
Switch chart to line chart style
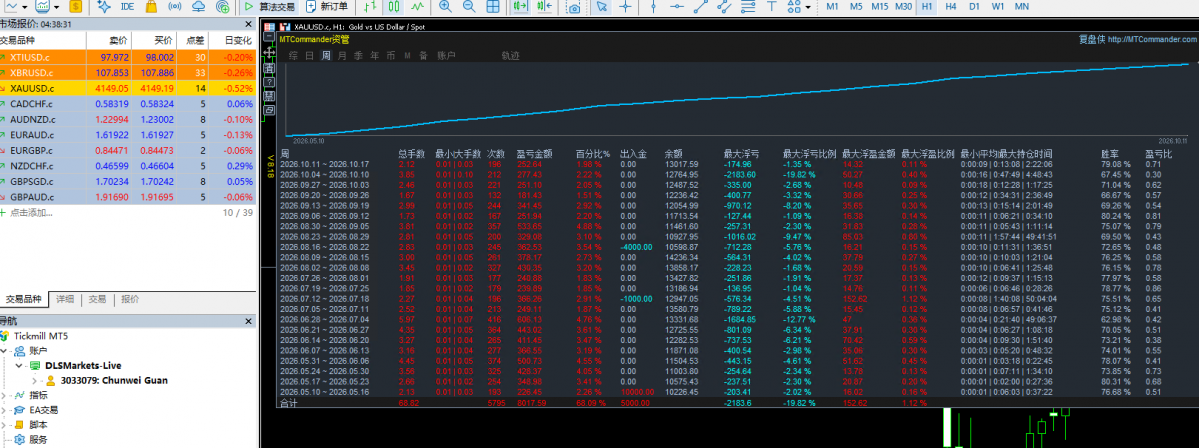417,7
